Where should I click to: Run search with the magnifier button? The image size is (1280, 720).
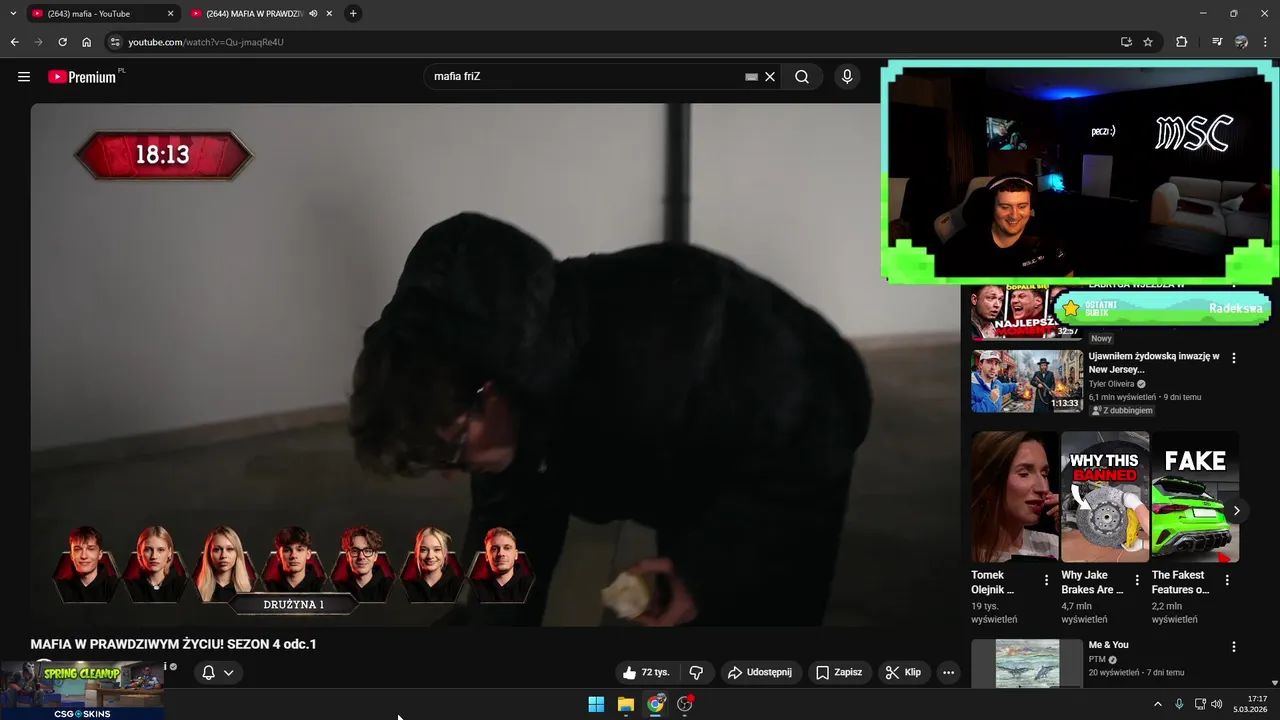[802, 77]
